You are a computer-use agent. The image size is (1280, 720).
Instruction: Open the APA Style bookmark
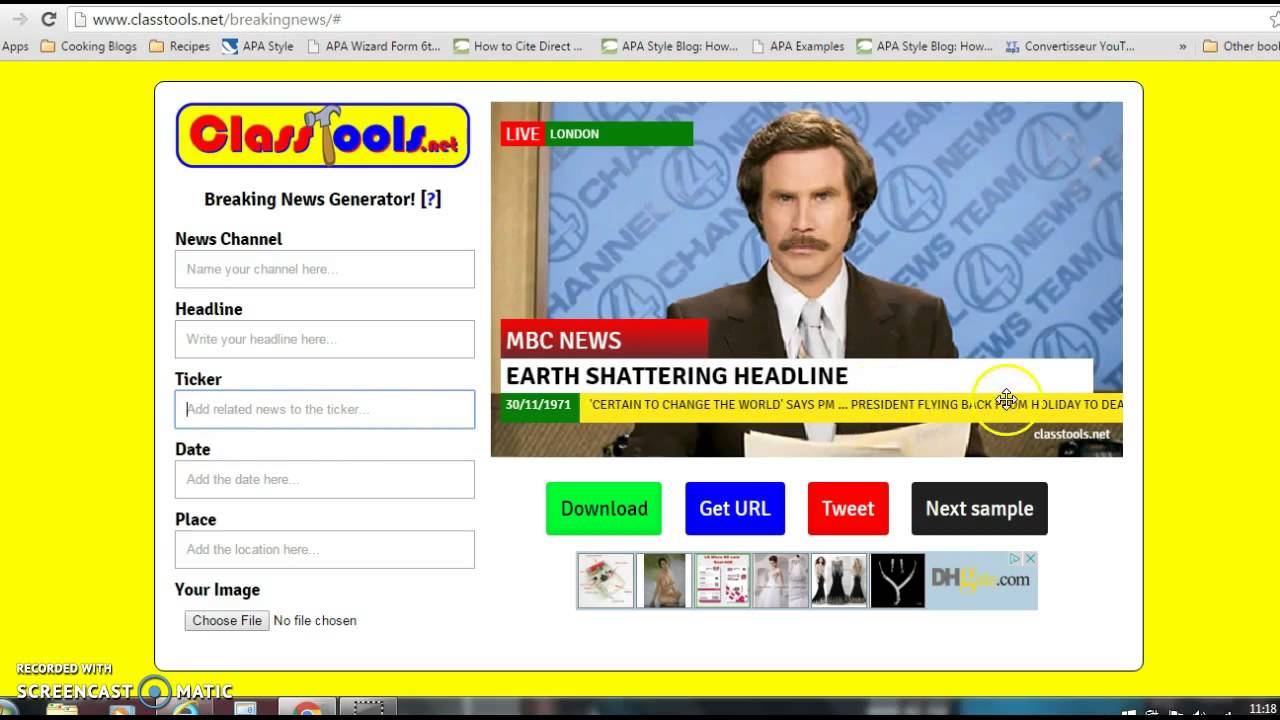coord(258,46)
